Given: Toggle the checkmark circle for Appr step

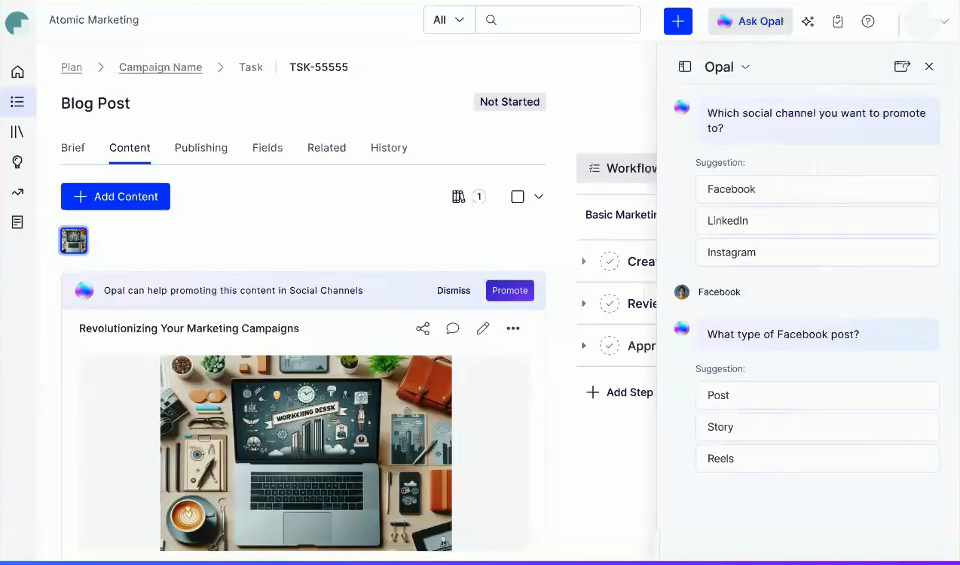Looking at the screenshot, I should click(609, 346).
